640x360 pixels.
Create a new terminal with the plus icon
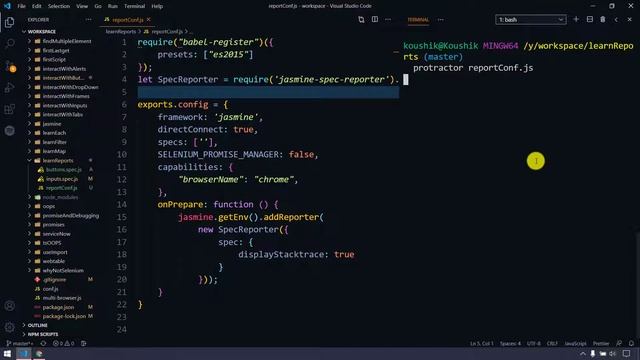coord(576,19)
